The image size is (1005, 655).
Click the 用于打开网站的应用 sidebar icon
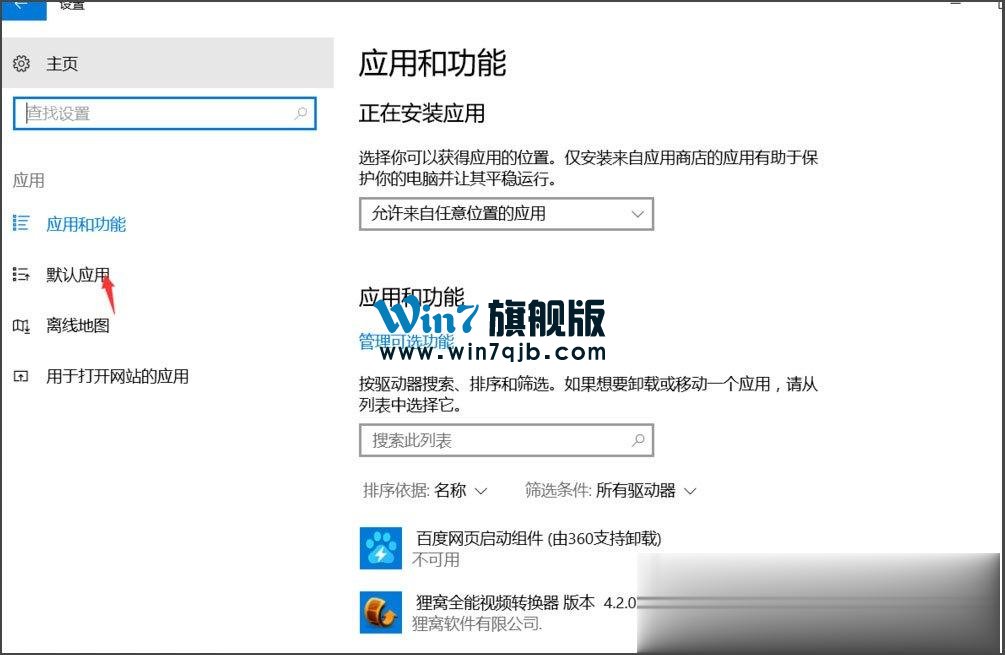pos(21,377)
